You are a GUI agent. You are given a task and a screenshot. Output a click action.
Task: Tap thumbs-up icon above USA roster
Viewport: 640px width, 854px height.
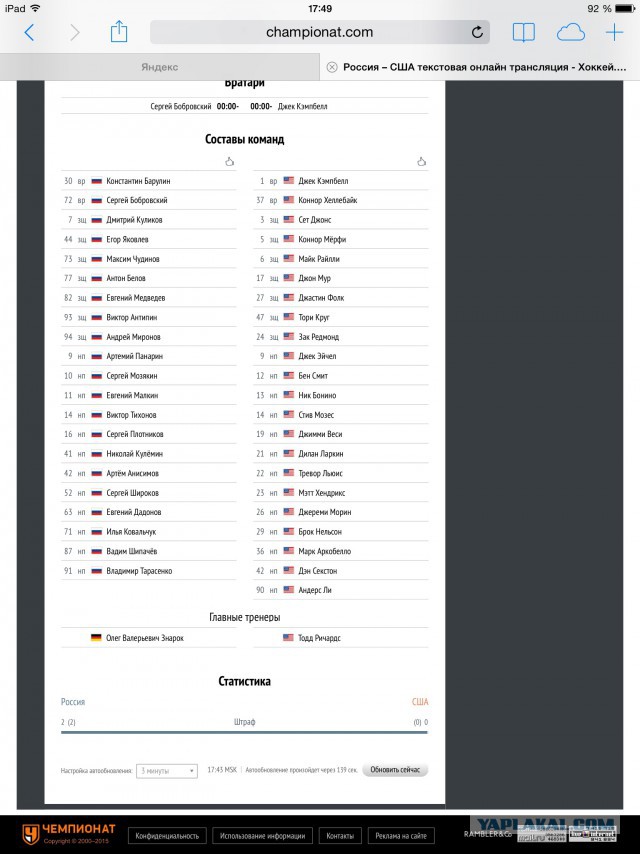click(x=422, y=162)
